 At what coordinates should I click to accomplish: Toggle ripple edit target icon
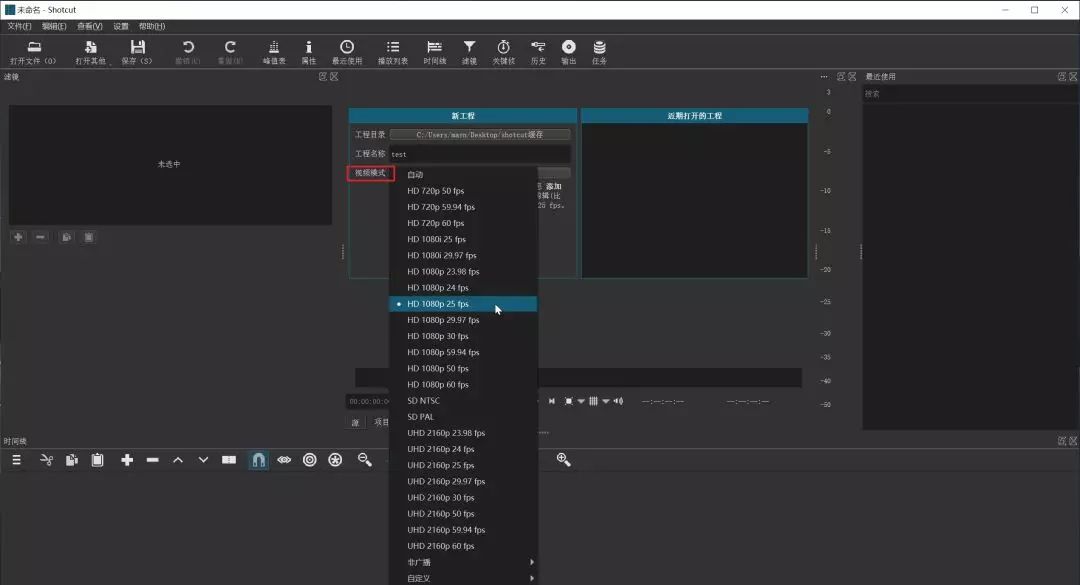[x=309, y=460]
